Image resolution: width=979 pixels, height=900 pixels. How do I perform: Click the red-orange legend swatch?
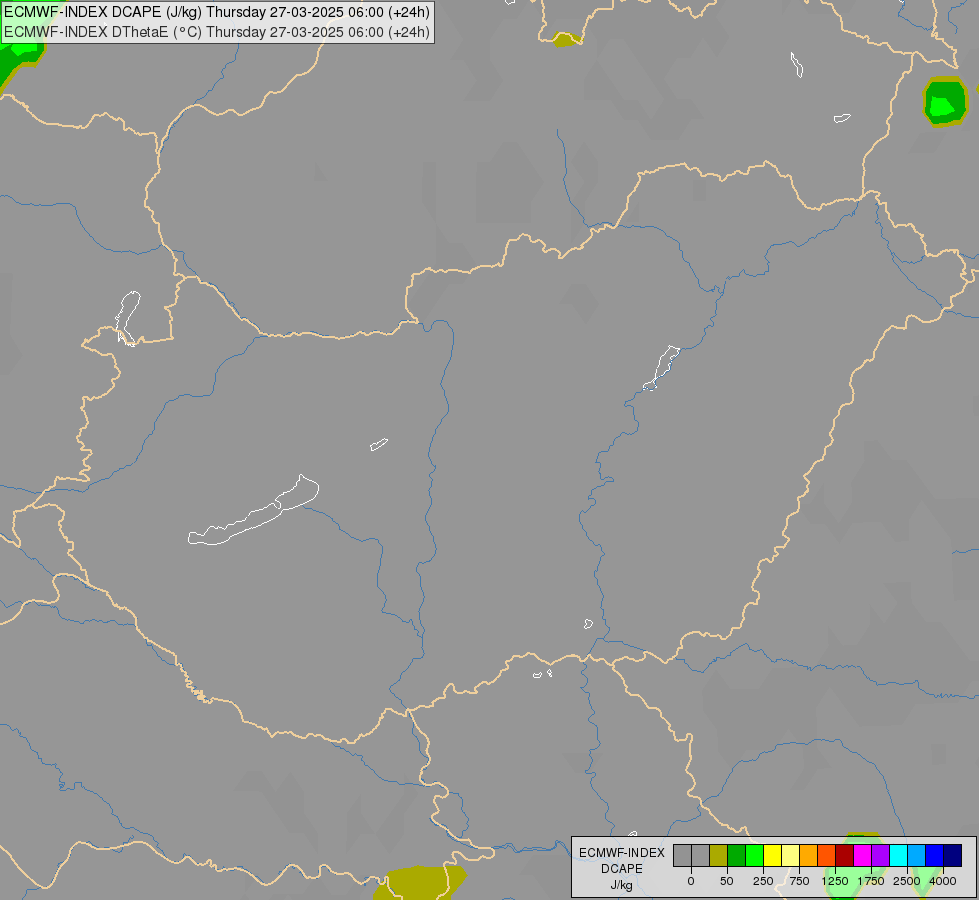(x=827, y=856)
